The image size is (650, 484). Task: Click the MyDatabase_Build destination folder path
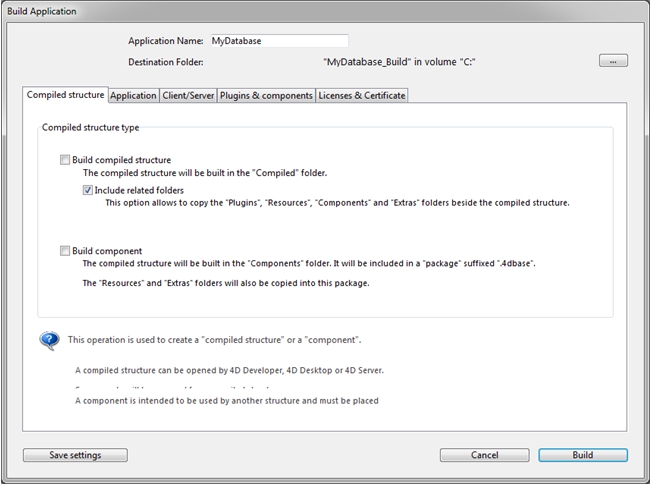coord(399,62)
